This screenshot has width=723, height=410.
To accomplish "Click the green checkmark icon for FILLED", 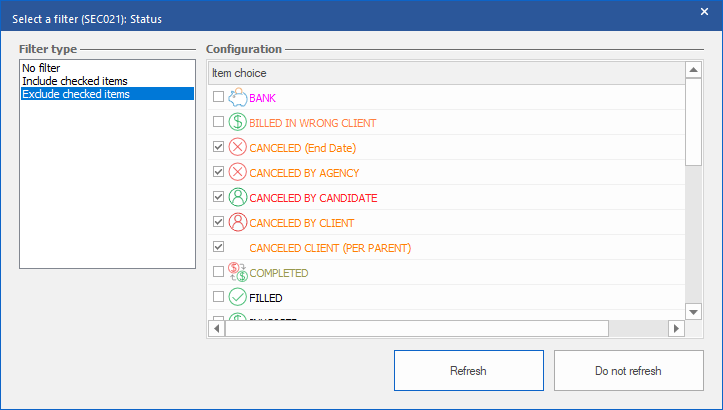I will [x=237, y=298].
